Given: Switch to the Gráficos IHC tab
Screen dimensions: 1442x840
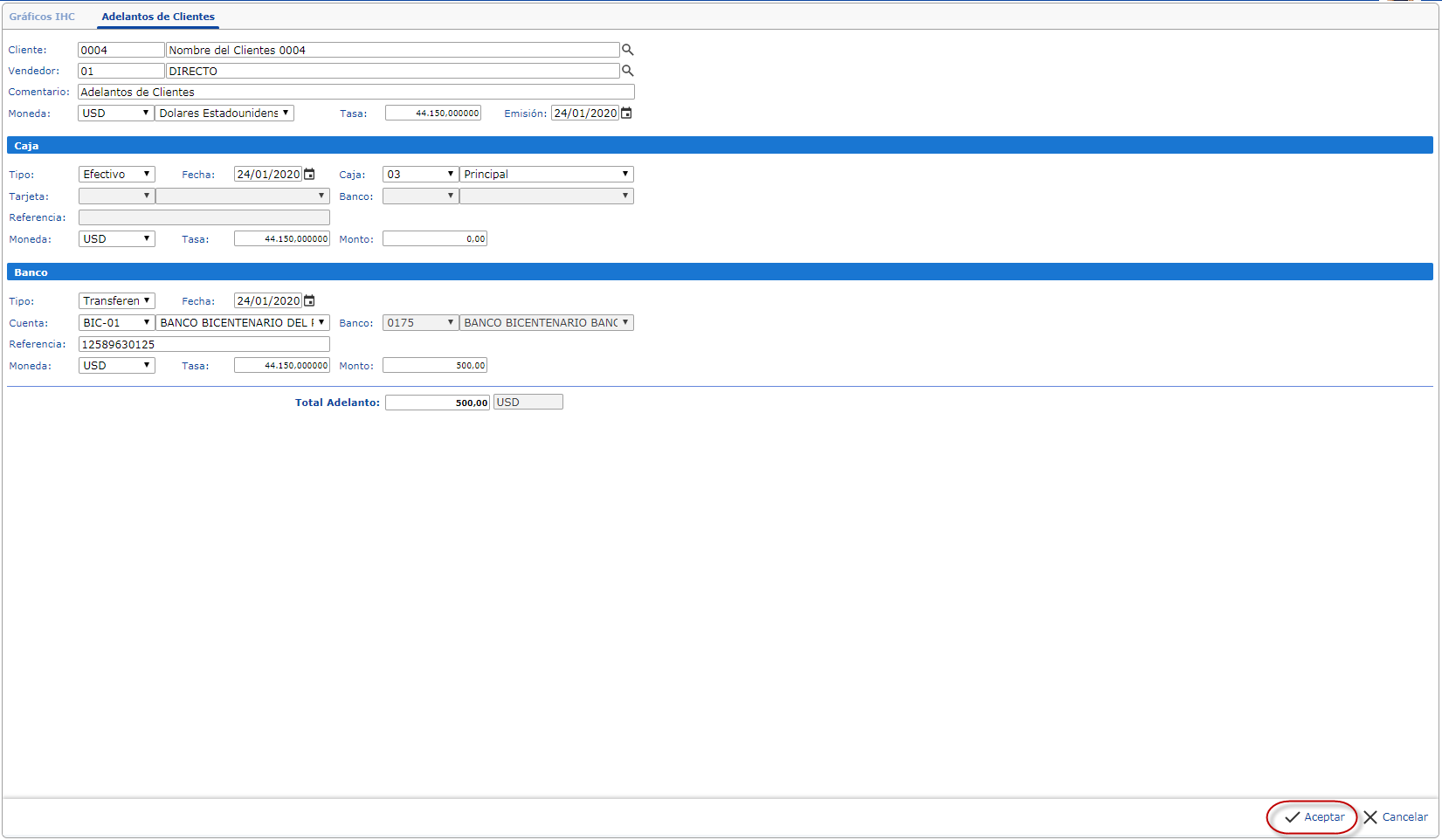Looking at the screenshot, I should [42, 17].
